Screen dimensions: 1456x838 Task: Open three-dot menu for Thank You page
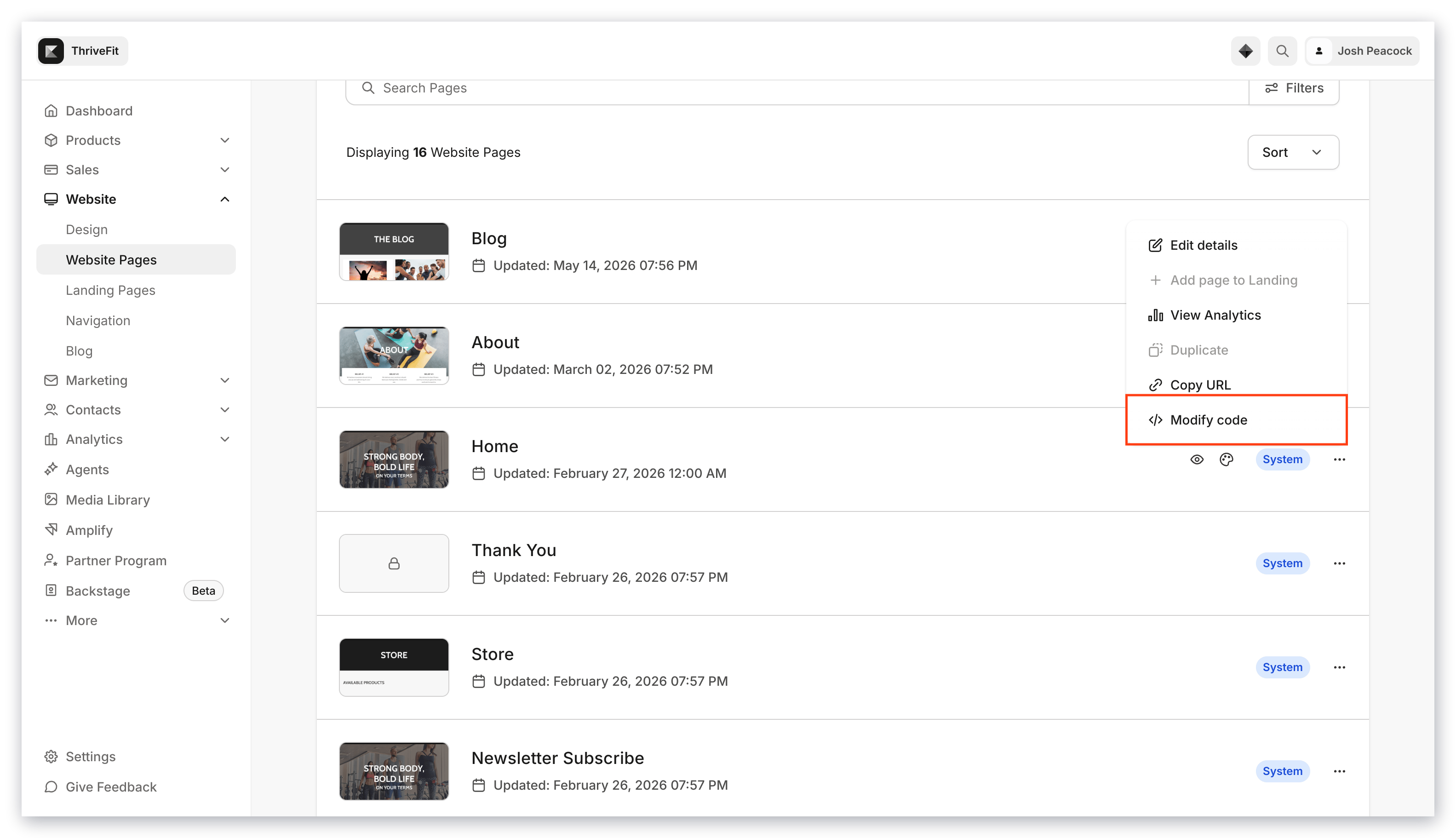point(1339,563)
